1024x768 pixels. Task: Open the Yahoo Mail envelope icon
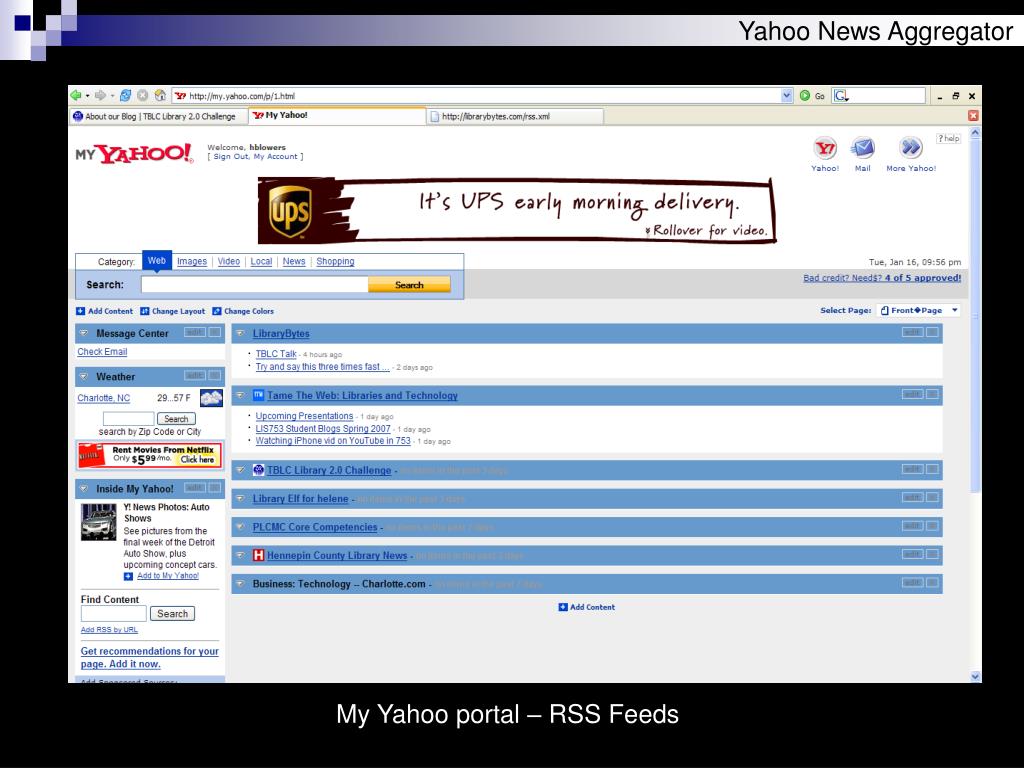coord(863,148)
